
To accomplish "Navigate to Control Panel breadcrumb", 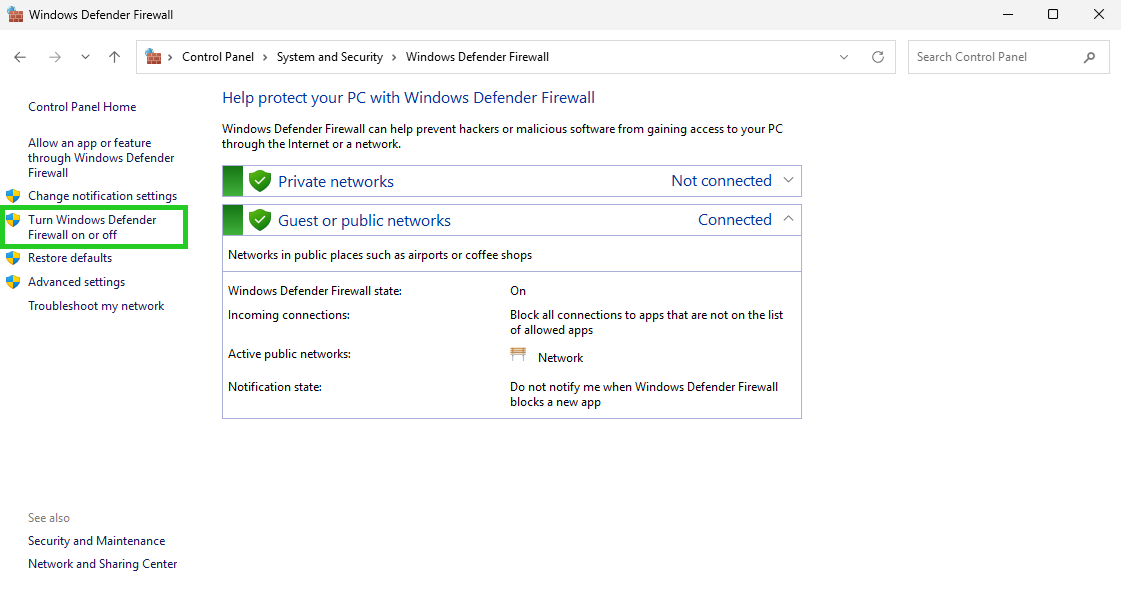I will pyautogui.click(x=220, y=57).
